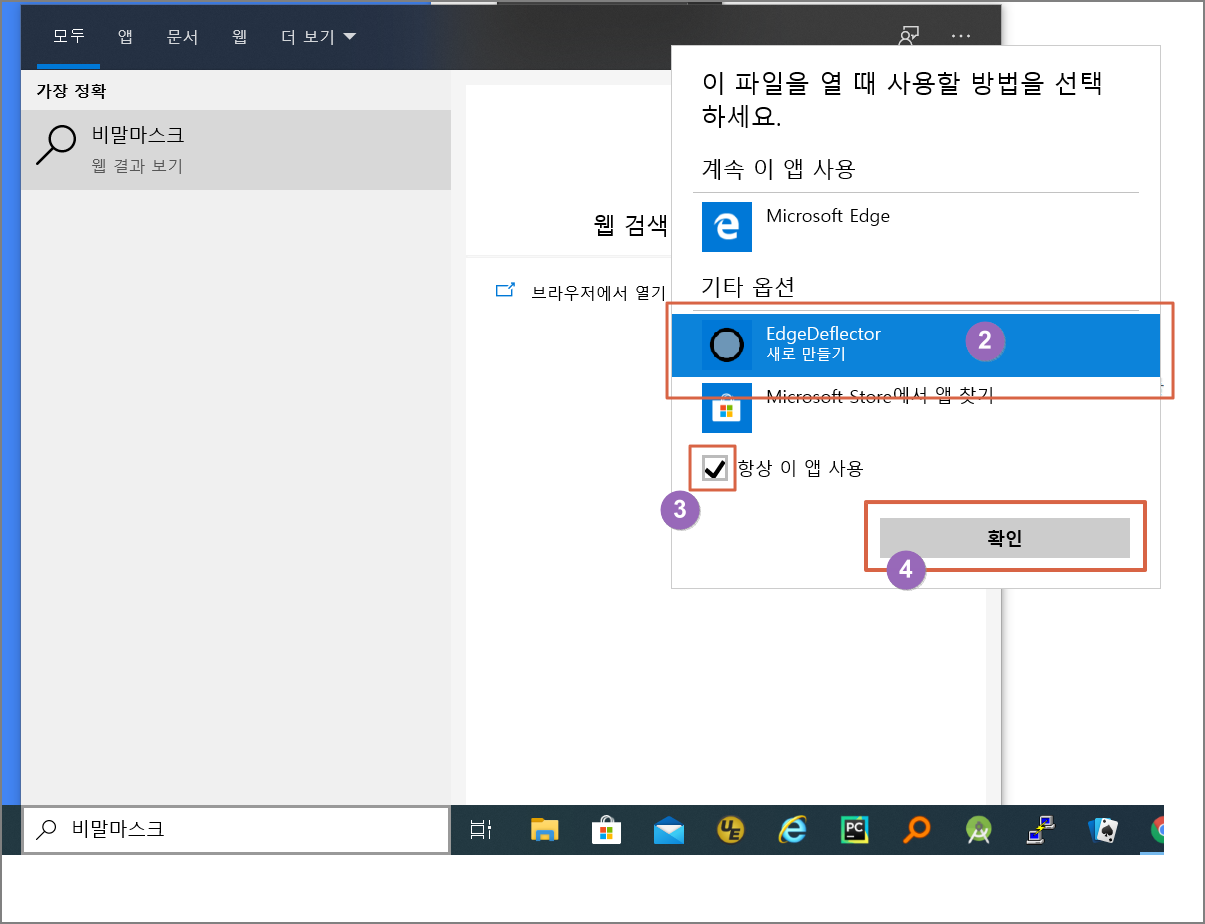Click the feedback icon in search header
The image size is (1205, 924).
pyautogui.click(x=908, y=36)
